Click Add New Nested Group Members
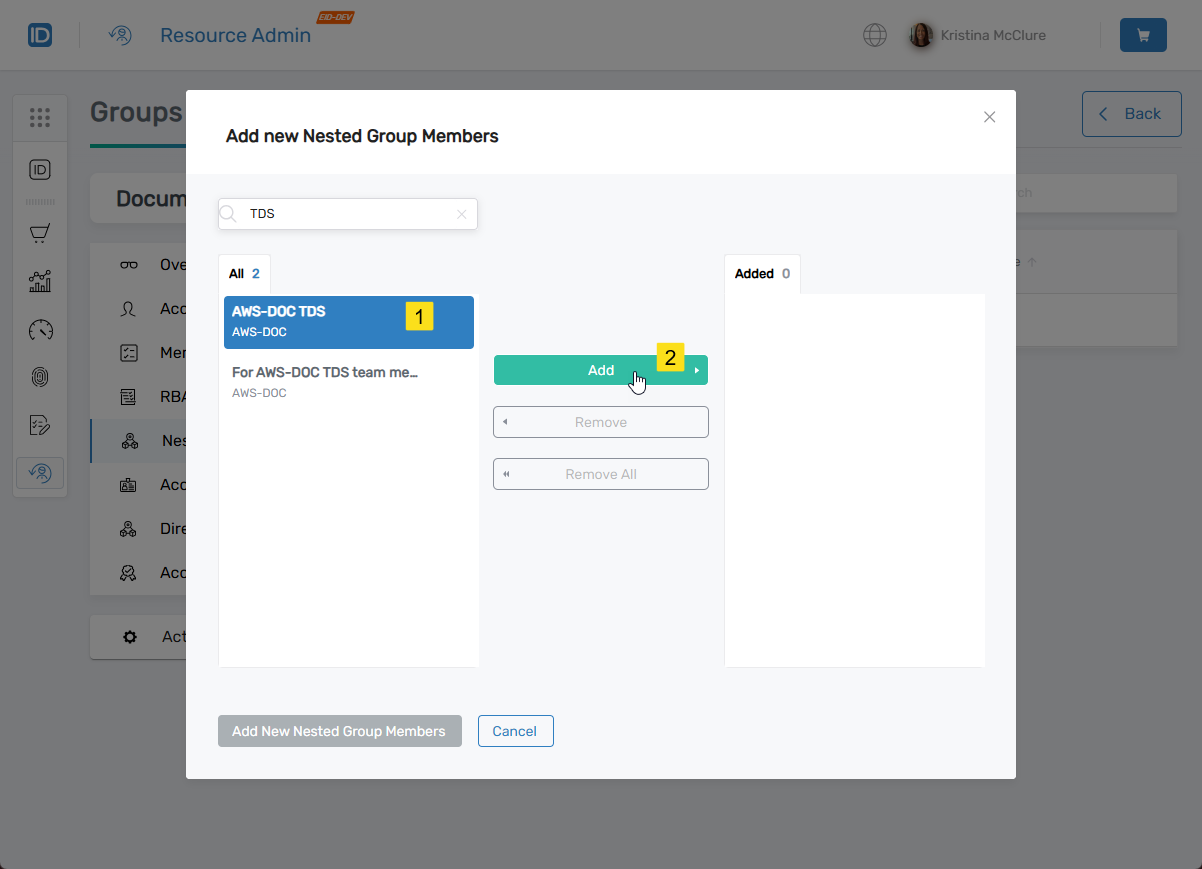 tap(339, 731)
